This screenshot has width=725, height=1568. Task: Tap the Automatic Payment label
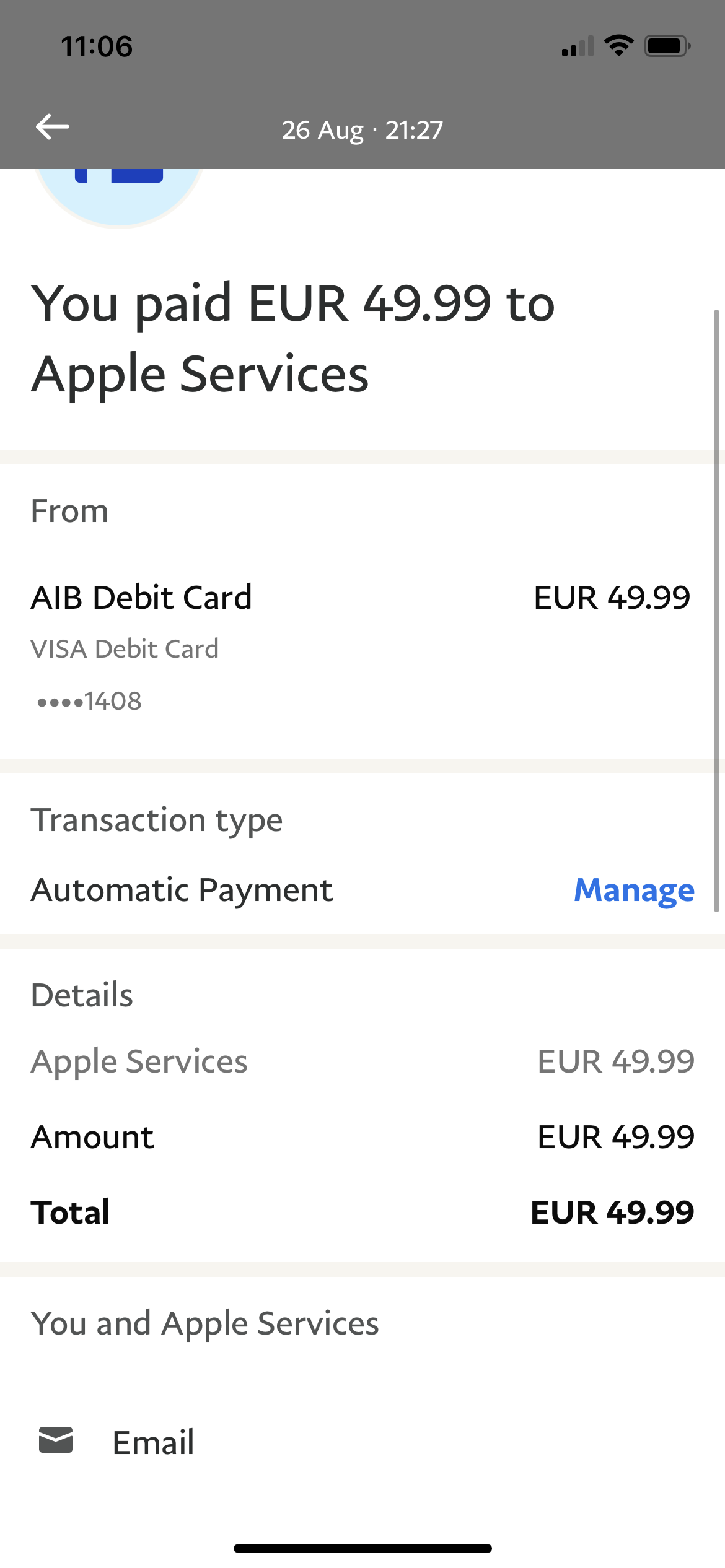[182, 891]
